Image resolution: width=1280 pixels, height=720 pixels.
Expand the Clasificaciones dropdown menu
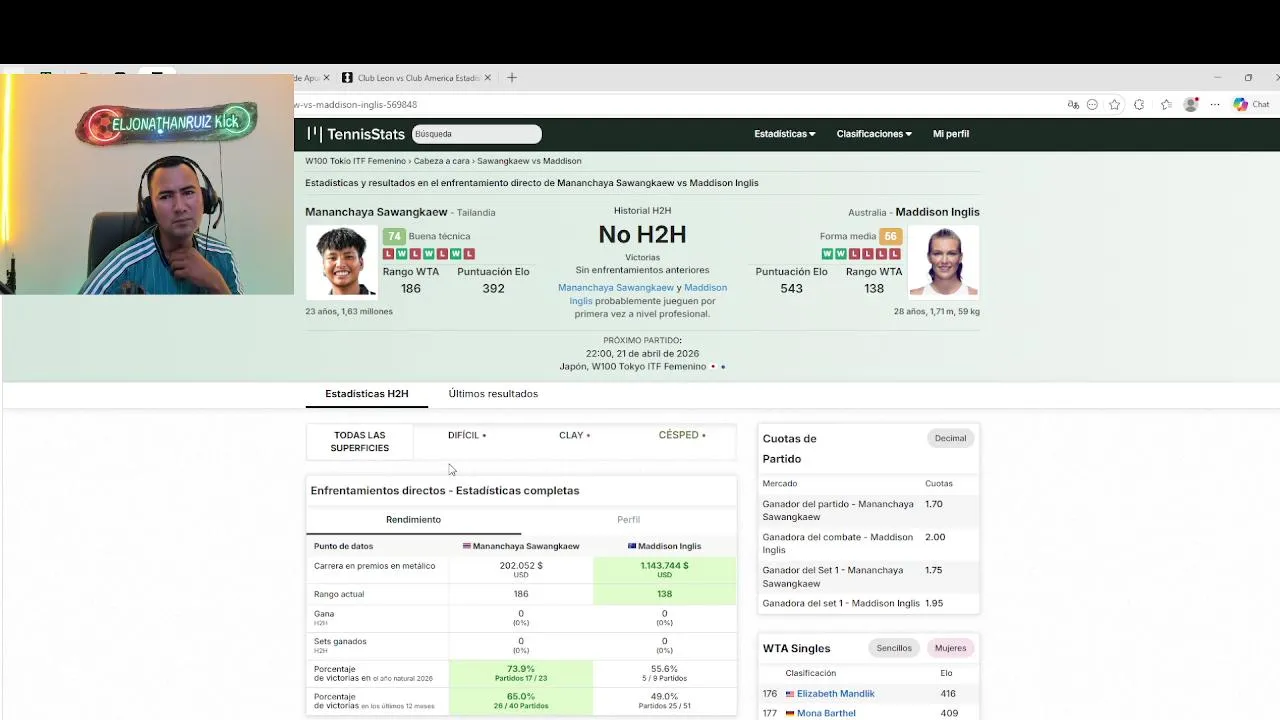pos(874,134)
